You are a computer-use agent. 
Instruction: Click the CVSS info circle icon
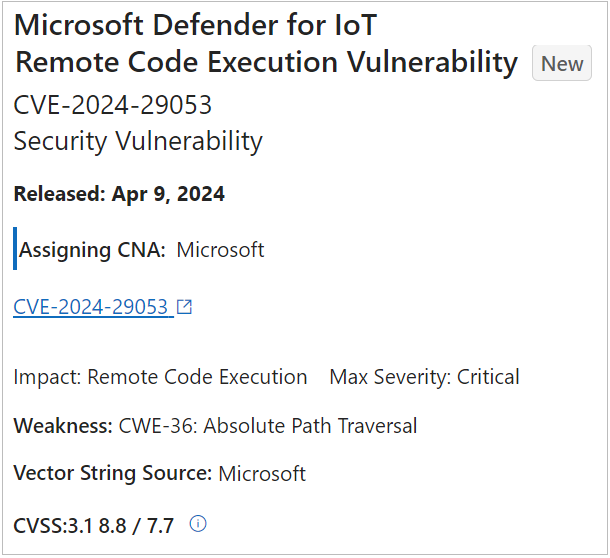198,523
